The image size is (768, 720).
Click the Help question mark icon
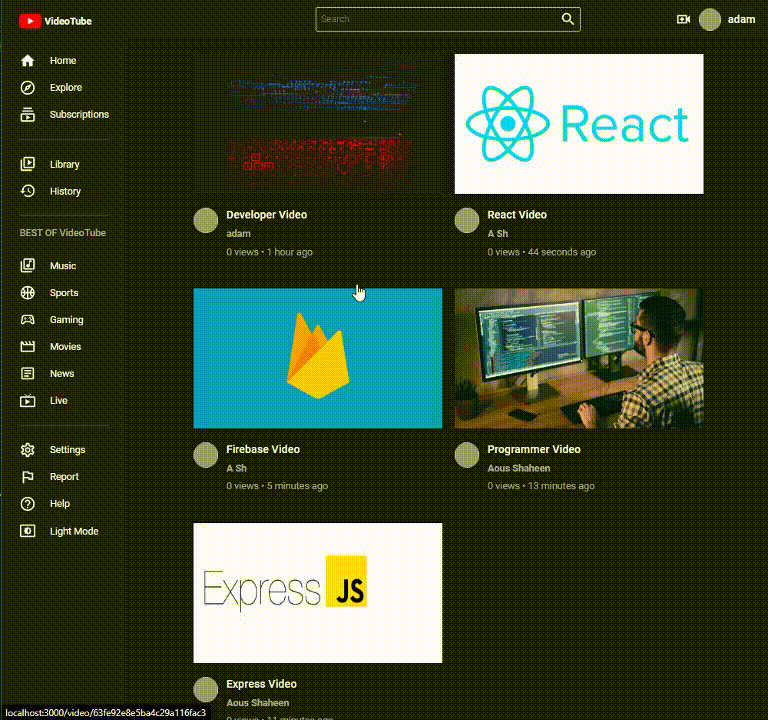[27, 504]
